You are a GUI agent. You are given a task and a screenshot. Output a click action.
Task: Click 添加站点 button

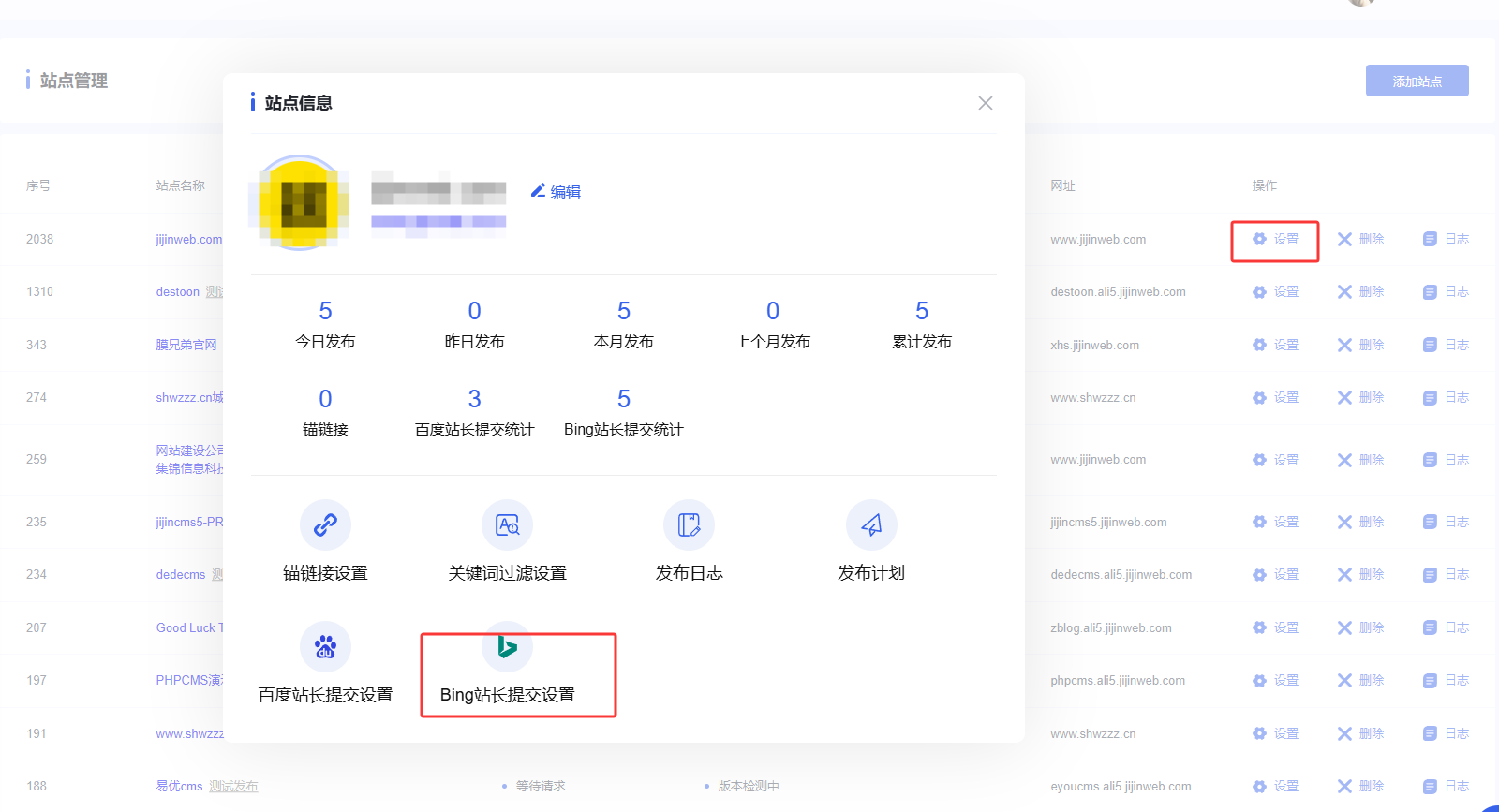click(x=1417, y=81)
